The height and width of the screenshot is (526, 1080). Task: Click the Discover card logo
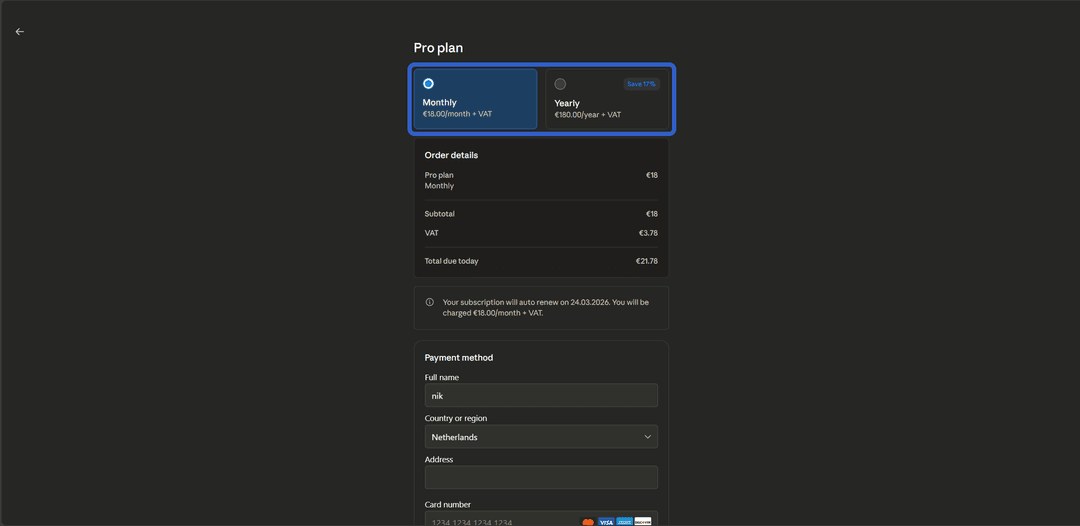[643, 522]
